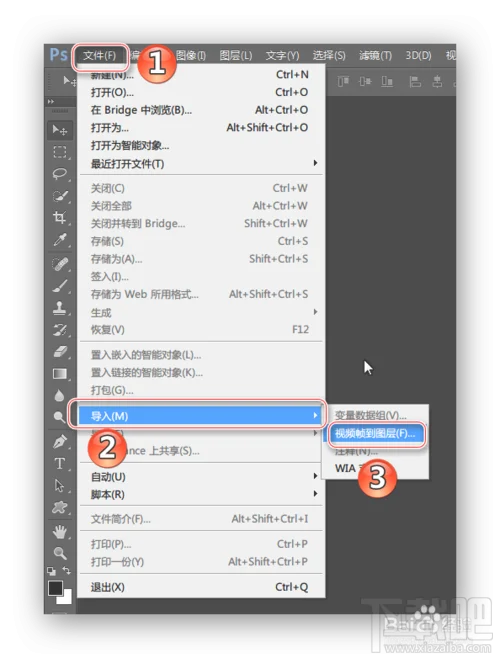This screenshot has width=500, height=658.
Task: Choose 打开为... menu entry
Action: coord(200,128)
